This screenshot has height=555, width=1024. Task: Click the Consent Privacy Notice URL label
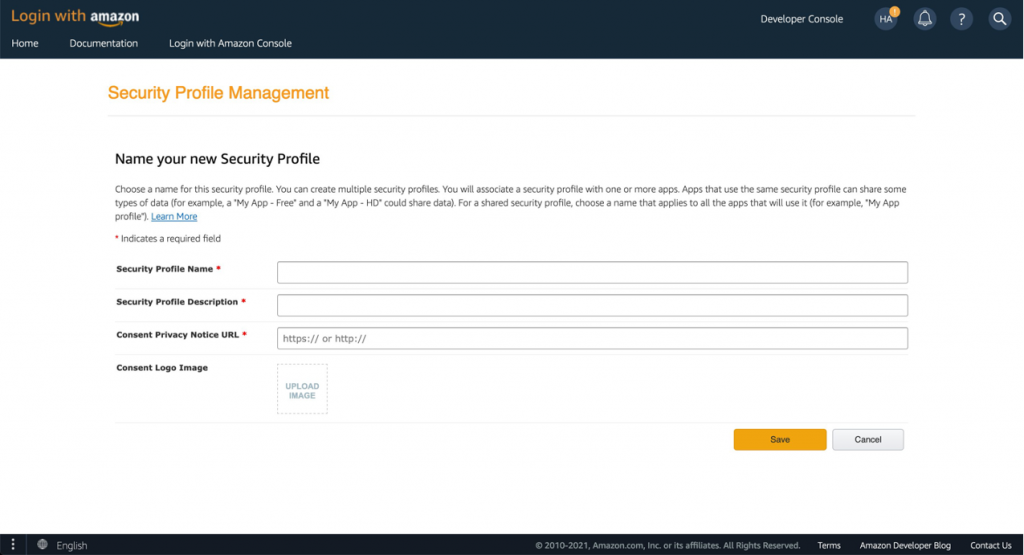coord(178,334)
